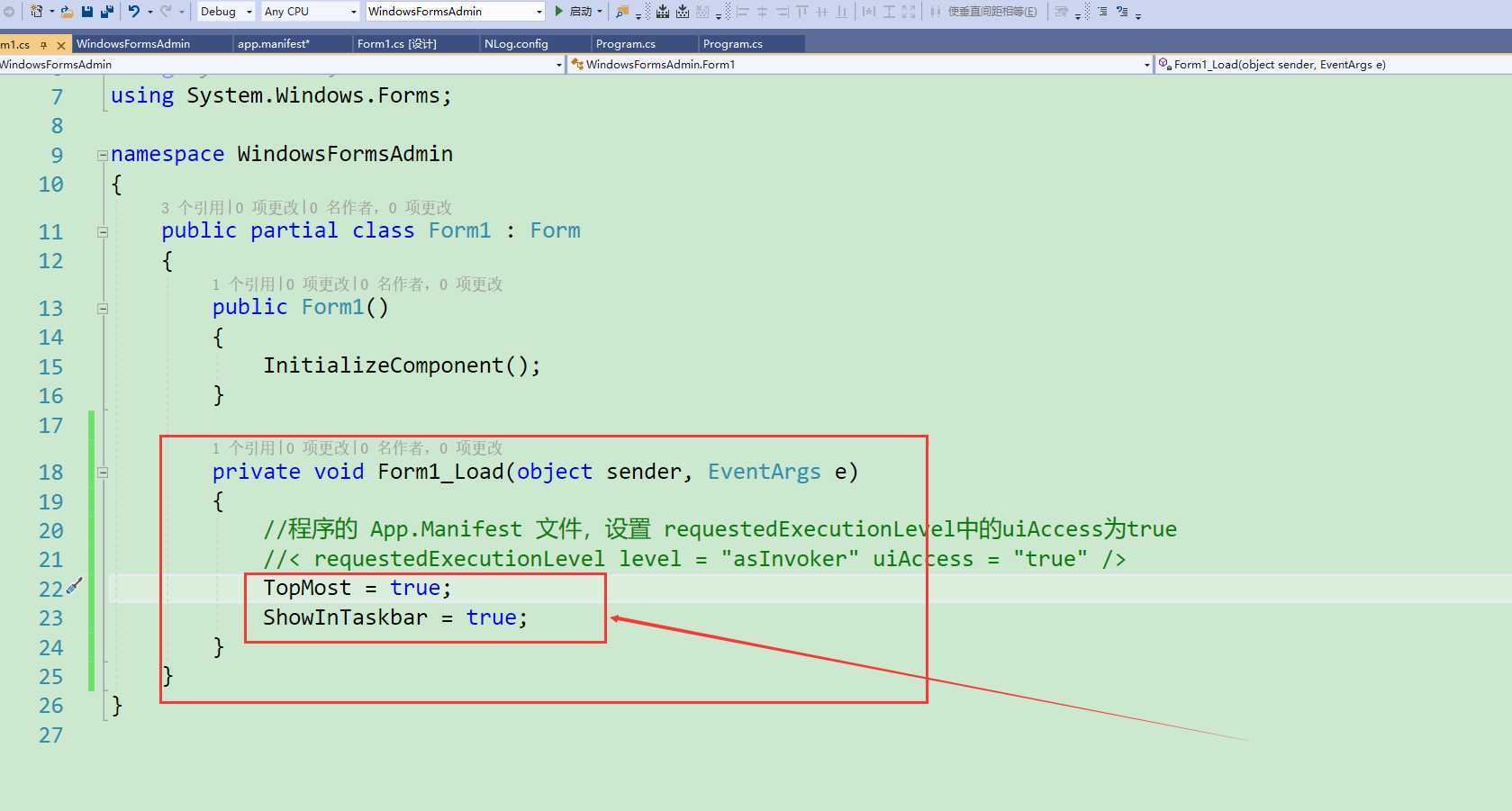The width and height of the screenshot is (1512, 811).
Task: Click the screwdriver quick-actions icon on line 22
Action: [x=75, y=586]
